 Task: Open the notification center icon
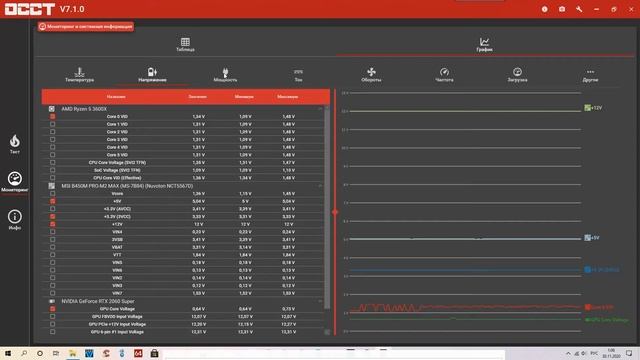tap(629, 353)
